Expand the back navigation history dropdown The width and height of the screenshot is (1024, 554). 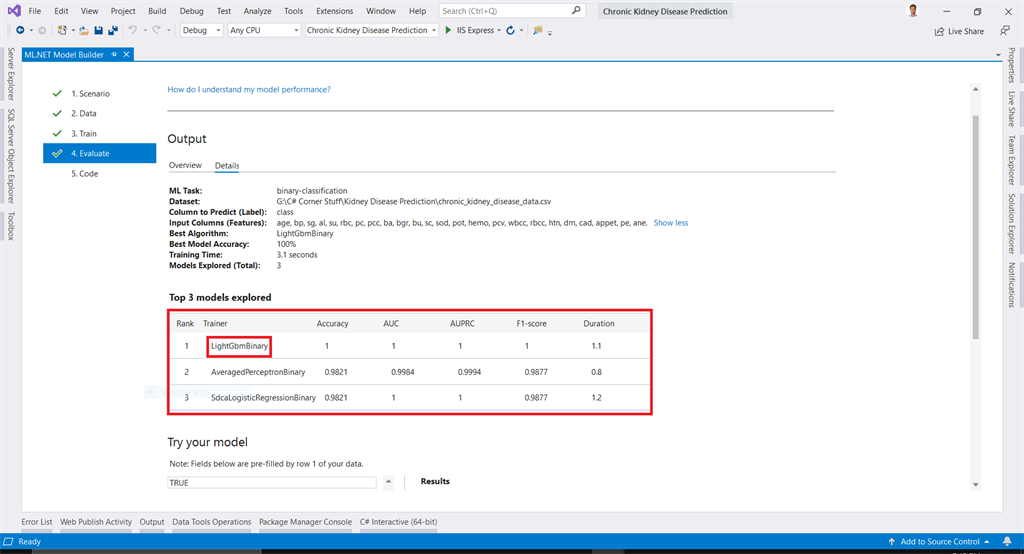pyautogui.click(x=31, y=31)
